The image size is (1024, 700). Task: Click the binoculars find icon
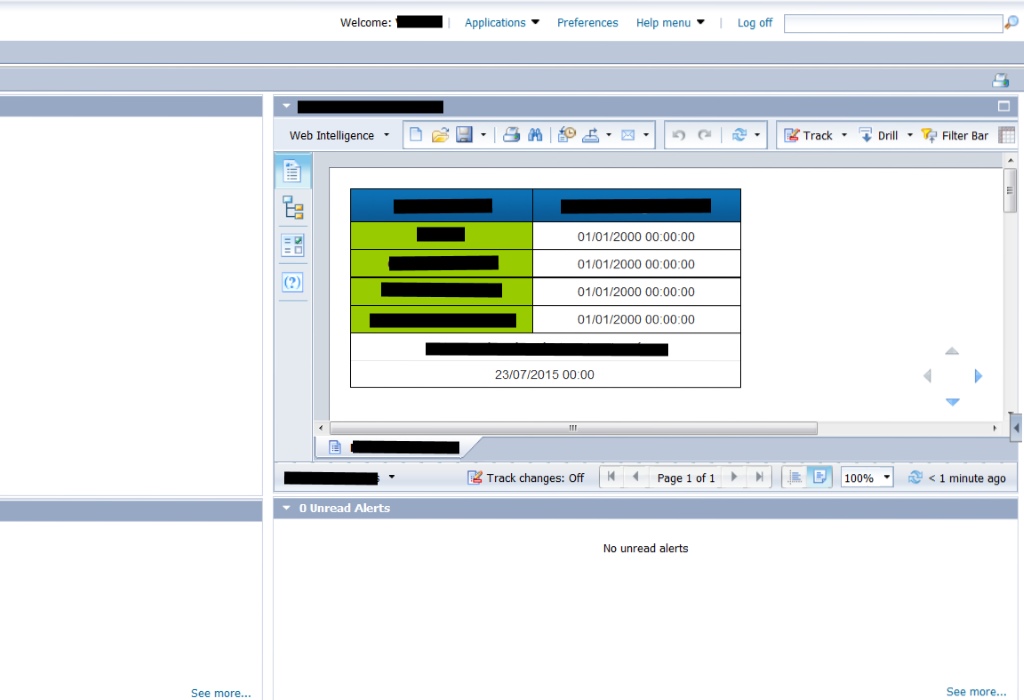(536, 135)
